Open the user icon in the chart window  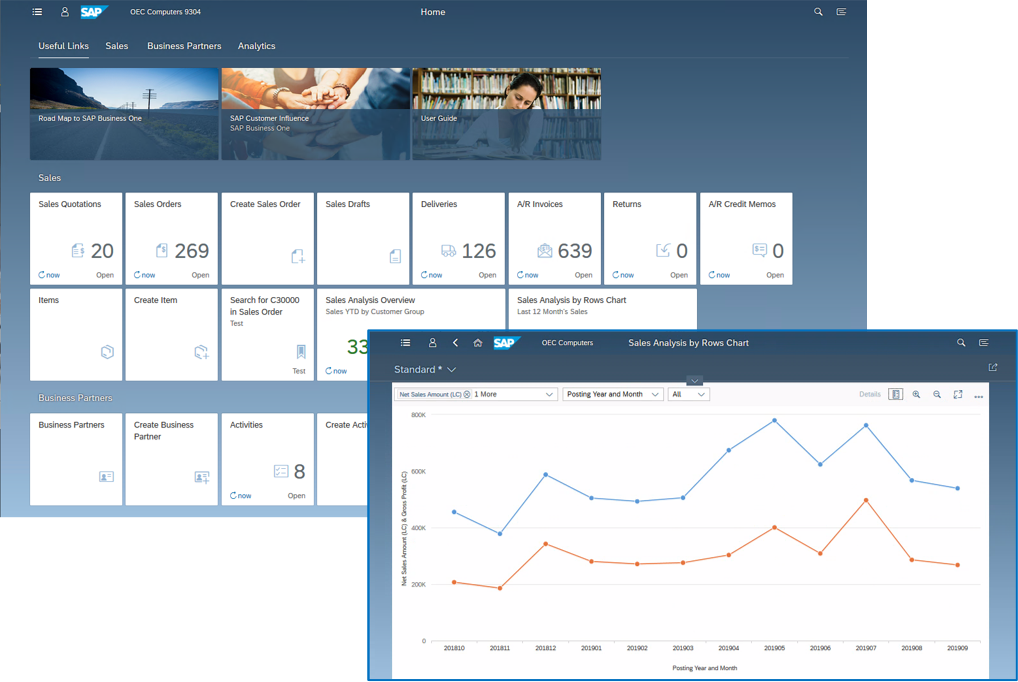[x=432, y=343]
